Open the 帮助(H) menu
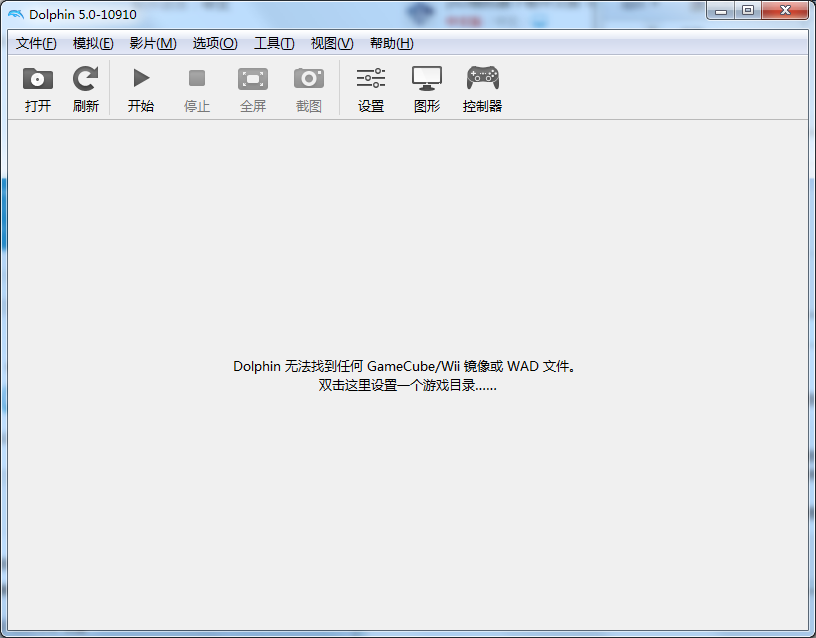The height and width of the screenshot is (638, 816). [391, 43]
